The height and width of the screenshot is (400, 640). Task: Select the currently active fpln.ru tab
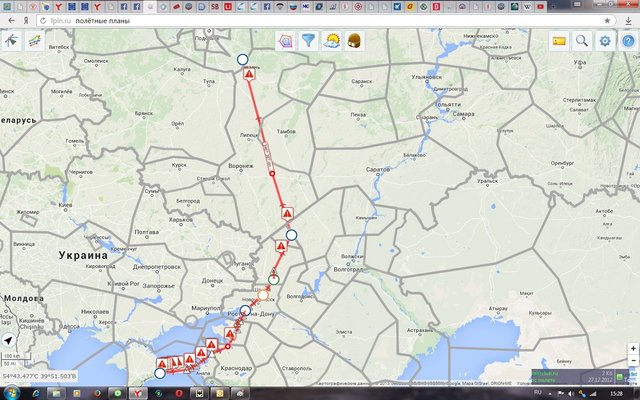(x=150, y=7)
